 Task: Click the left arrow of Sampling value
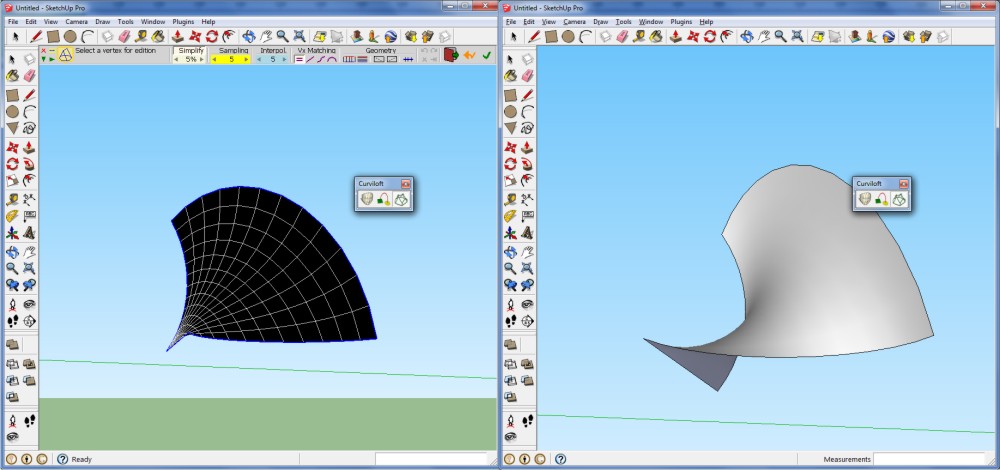(x=216, y=60)
